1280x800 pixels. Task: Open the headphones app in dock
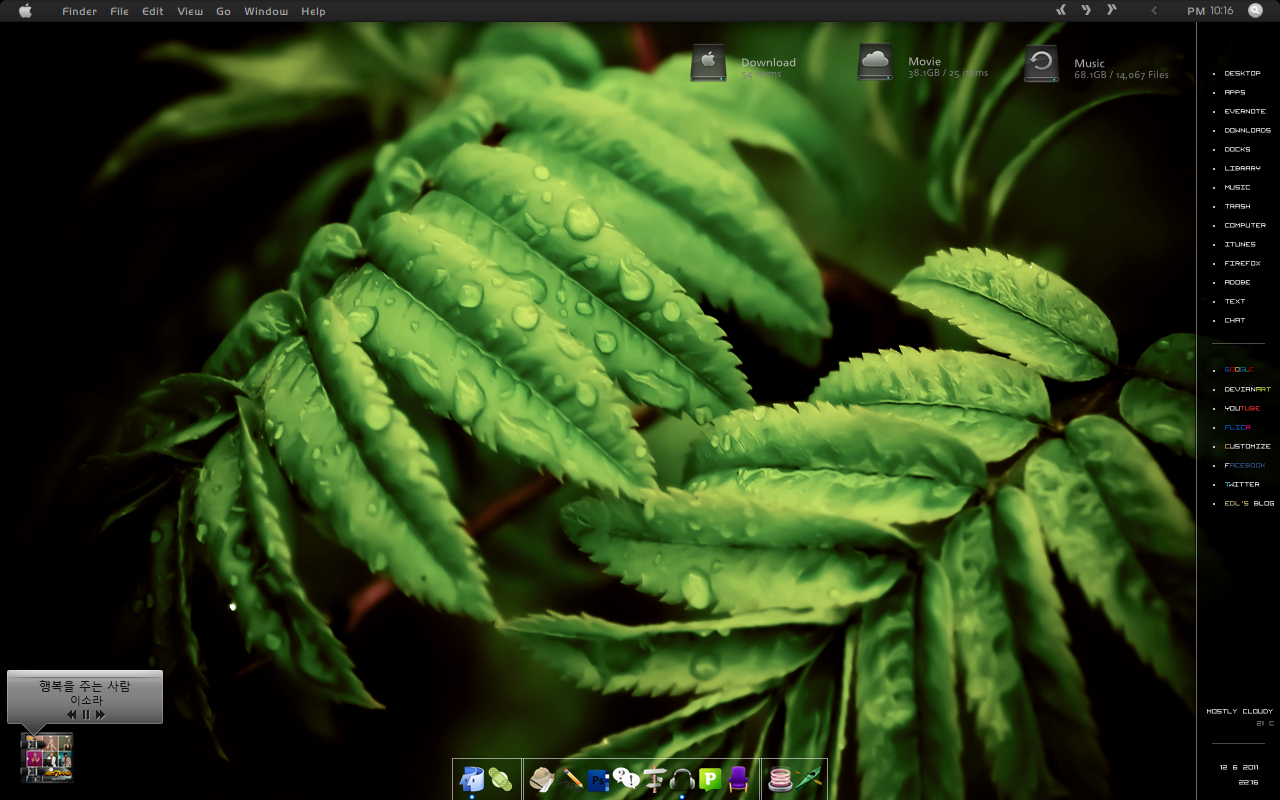coord(682,779)
